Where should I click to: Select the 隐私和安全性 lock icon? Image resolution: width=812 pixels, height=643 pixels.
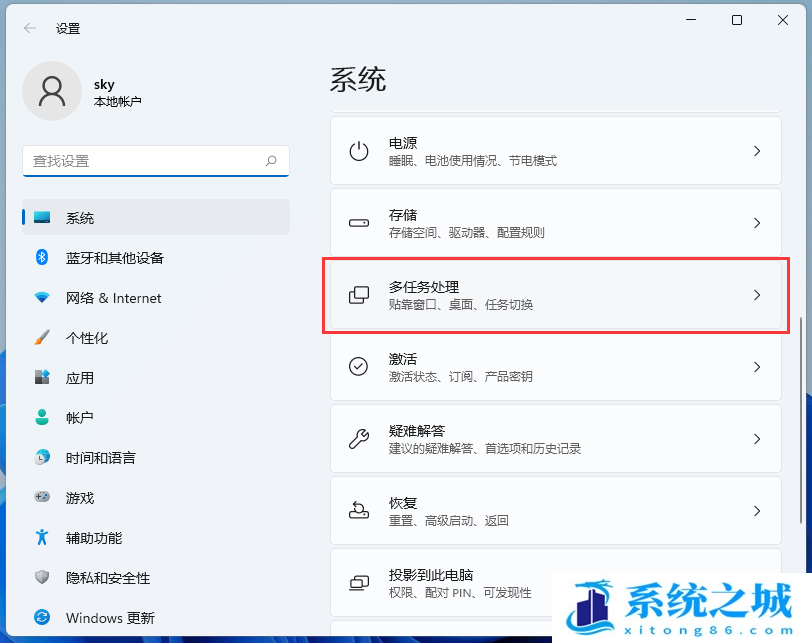(x=40, y=578)
